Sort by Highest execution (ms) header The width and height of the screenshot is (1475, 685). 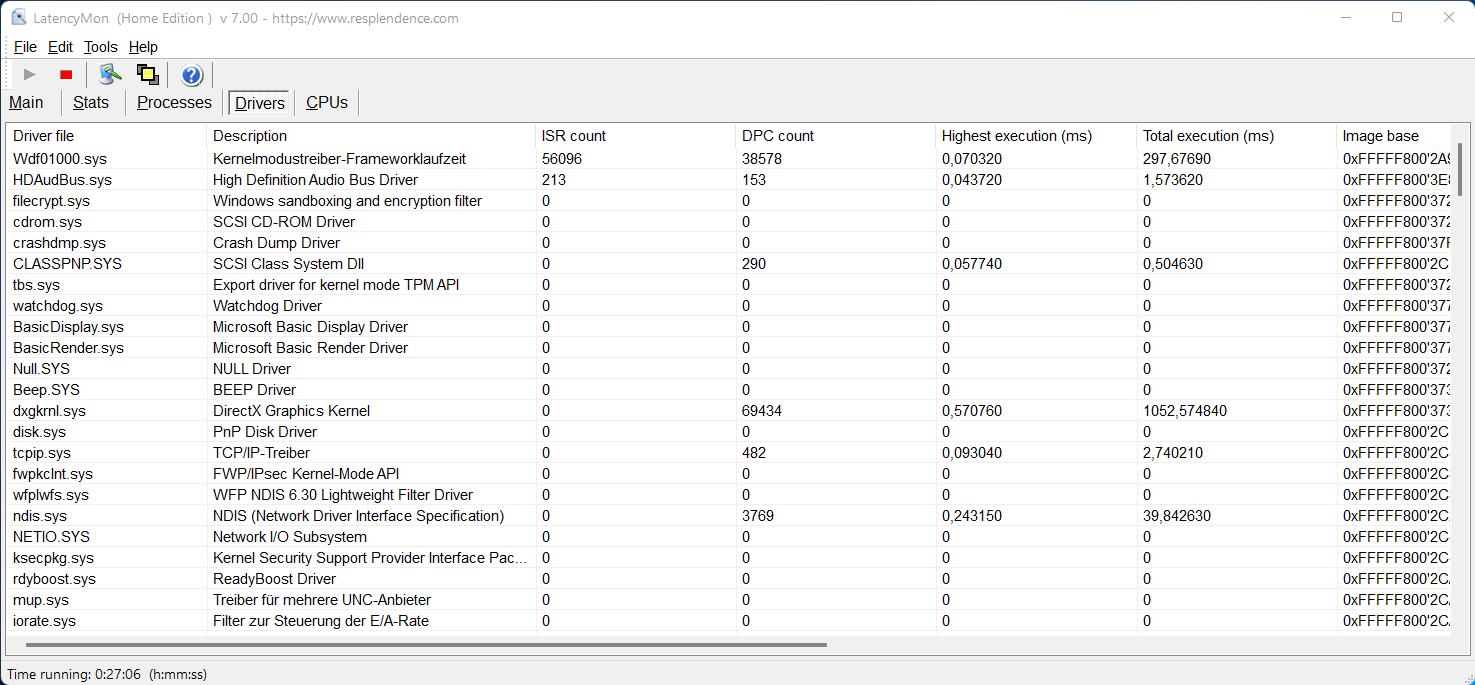point(1036,136)
